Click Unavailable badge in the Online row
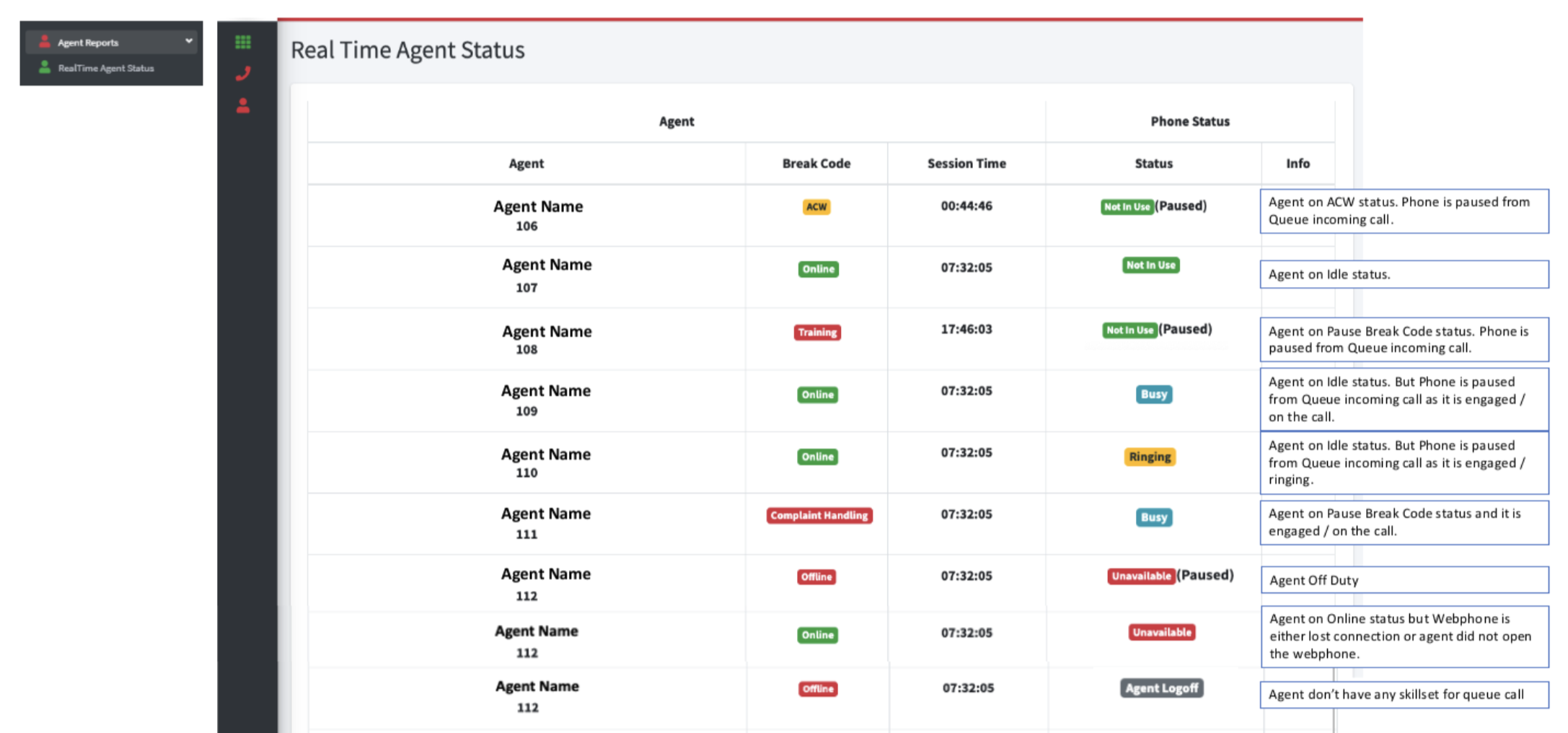Screen dimensions: 1568x733 pyautogui.click(x=1162, y=633)
